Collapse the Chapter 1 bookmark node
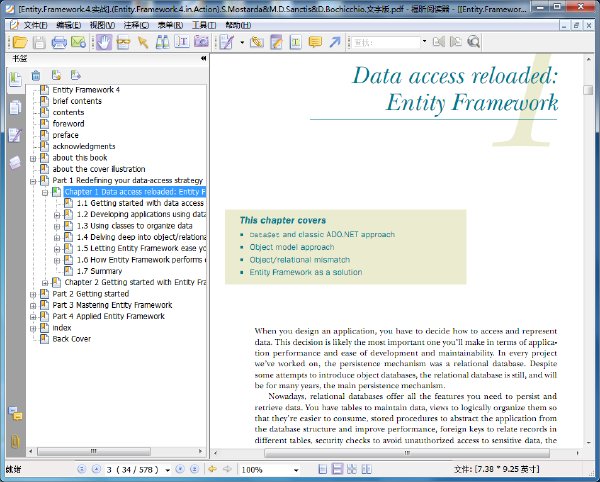This screenshot has width=600, height=482. [45, 192]
